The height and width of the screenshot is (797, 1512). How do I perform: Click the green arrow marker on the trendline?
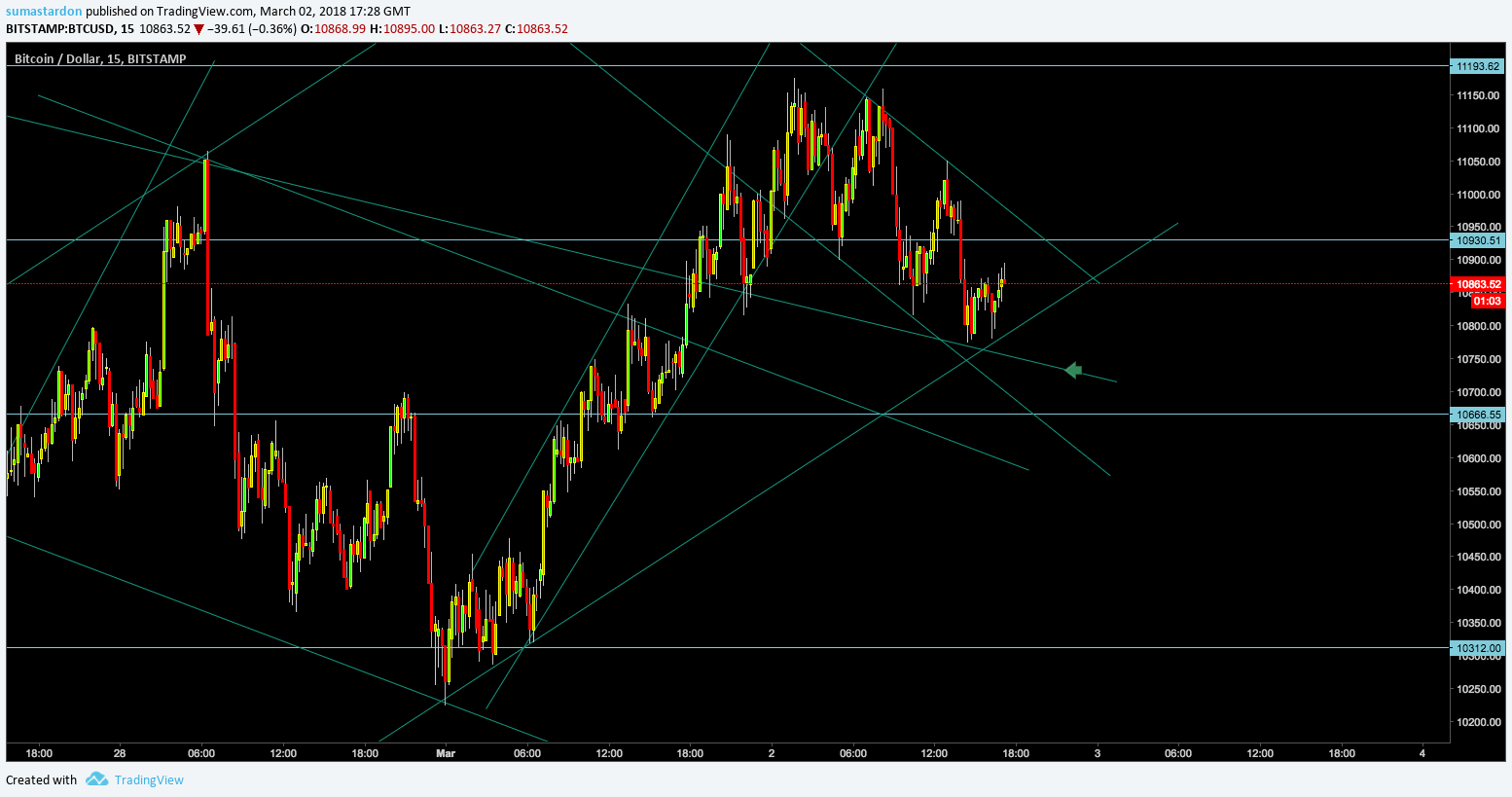coord(1073,370)
